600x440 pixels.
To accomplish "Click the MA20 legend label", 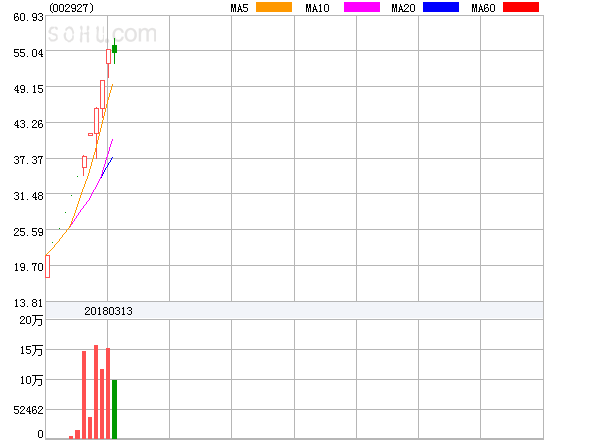I will tap(403, 8).
